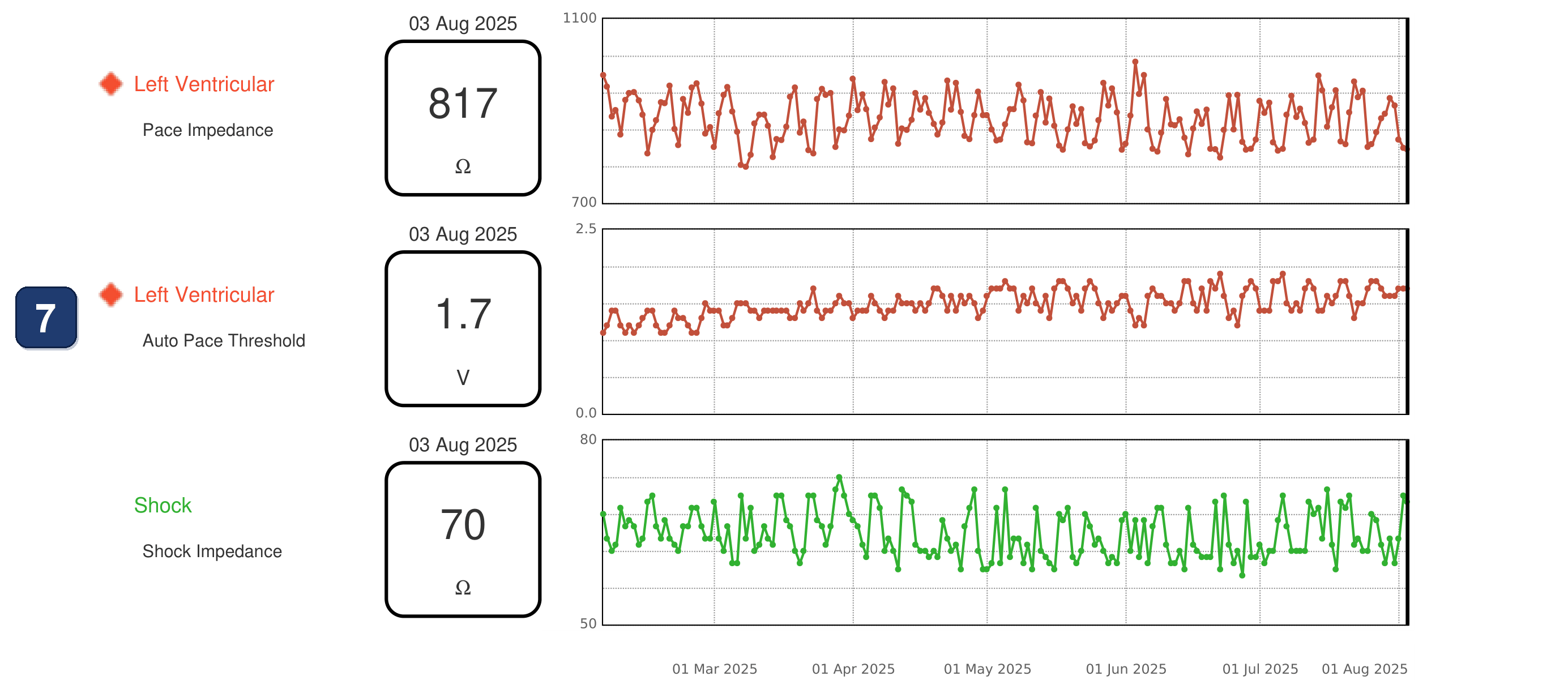Click the 01 Mar 2025 axis label

pos(714,669)
